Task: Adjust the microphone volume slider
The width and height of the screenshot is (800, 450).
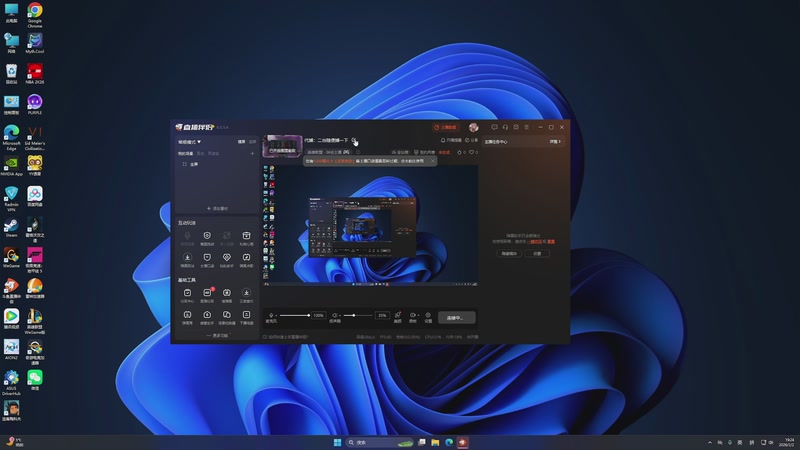Action: (294, 315)
